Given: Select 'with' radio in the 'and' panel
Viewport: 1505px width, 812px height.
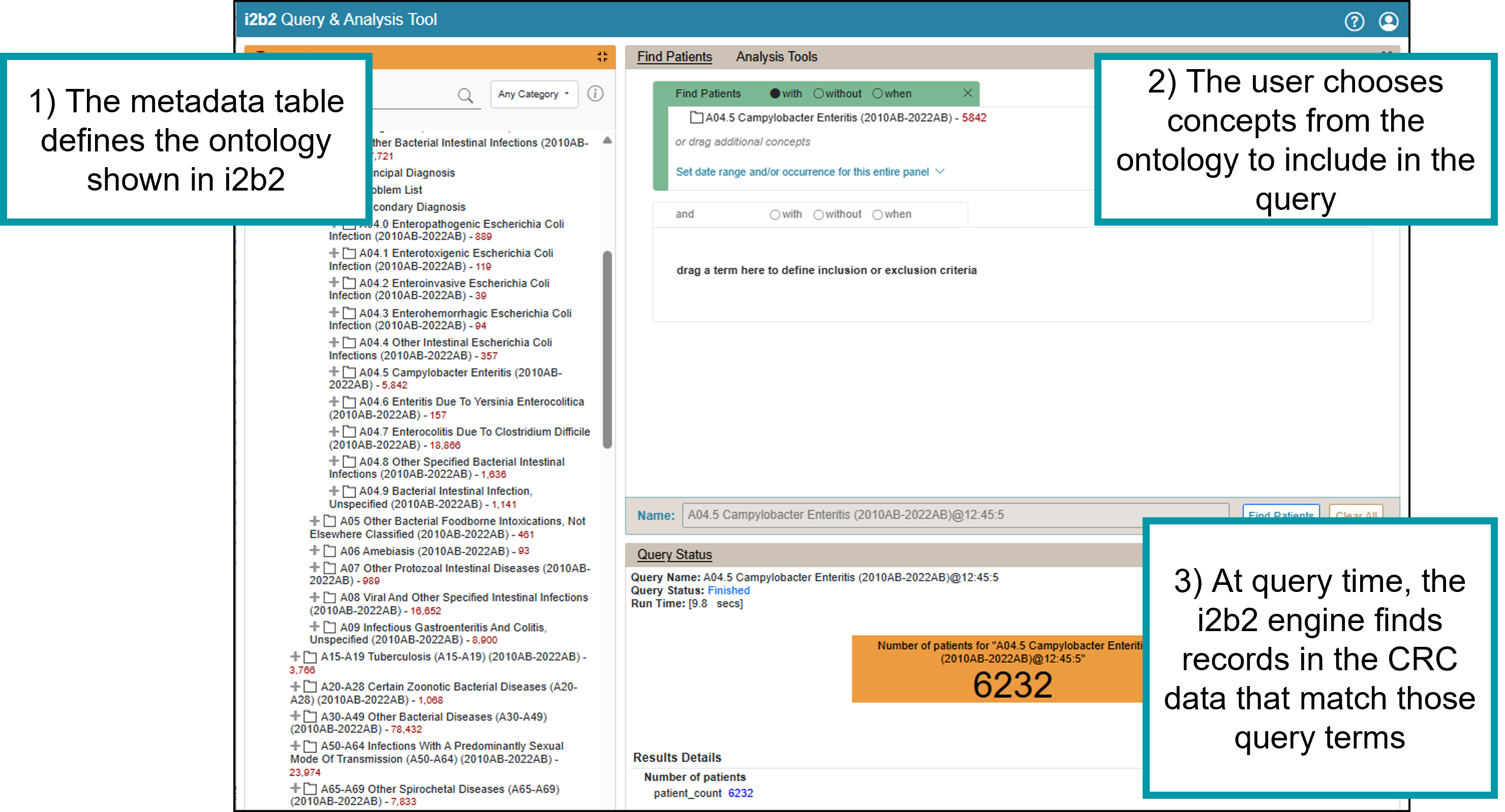Looking at the screenshot, I should (775, 214).
